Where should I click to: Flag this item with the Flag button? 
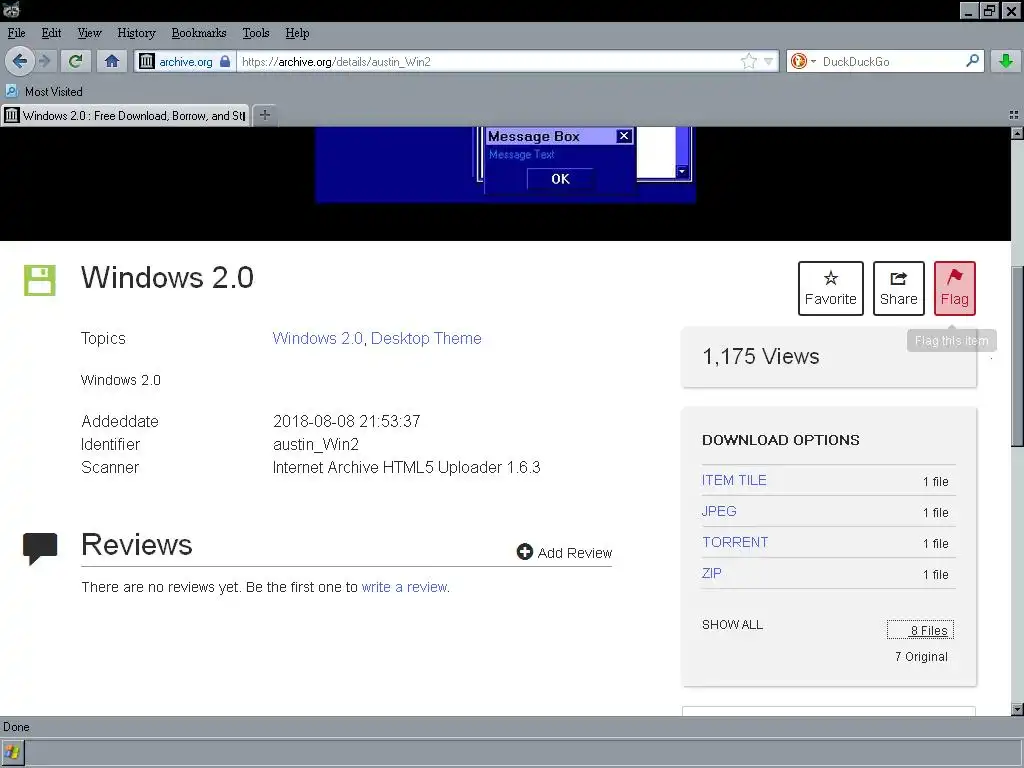click(x=954, y=288)
